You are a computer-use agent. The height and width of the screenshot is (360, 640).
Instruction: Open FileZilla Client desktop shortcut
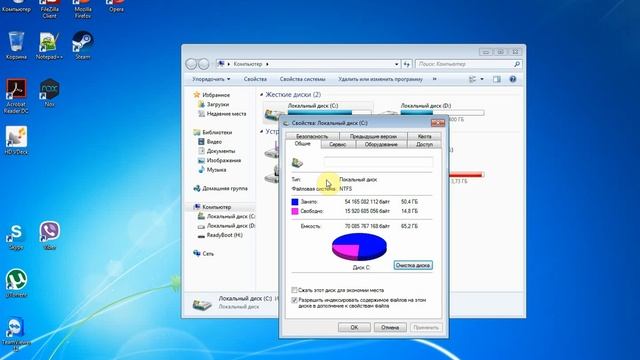[49, 9]
